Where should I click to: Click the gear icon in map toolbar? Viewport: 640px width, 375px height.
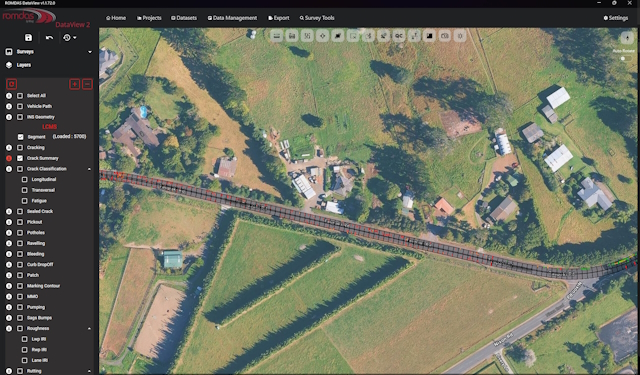pyautogui.click(x=460, y=36)
